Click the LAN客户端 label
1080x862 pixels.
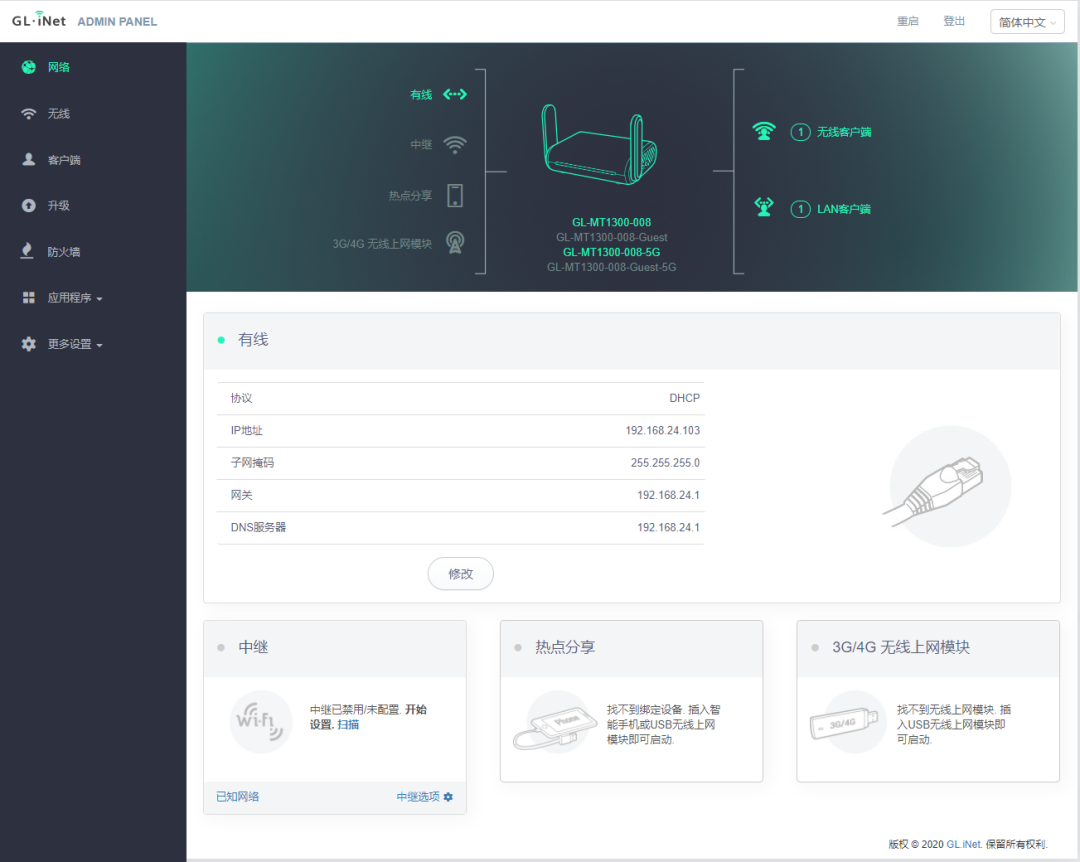pos(844,209)
